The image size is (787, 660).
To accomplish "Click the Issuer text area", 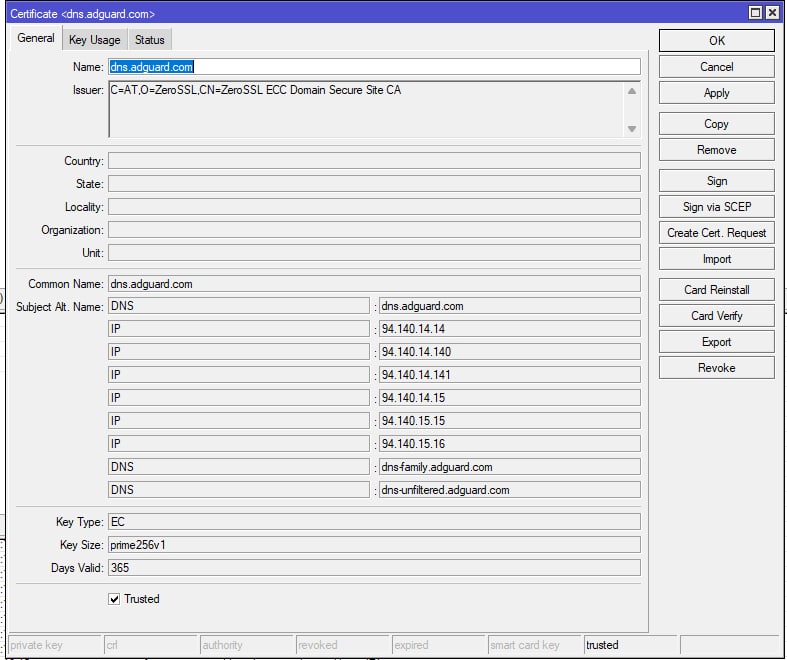I will (374, 109).
